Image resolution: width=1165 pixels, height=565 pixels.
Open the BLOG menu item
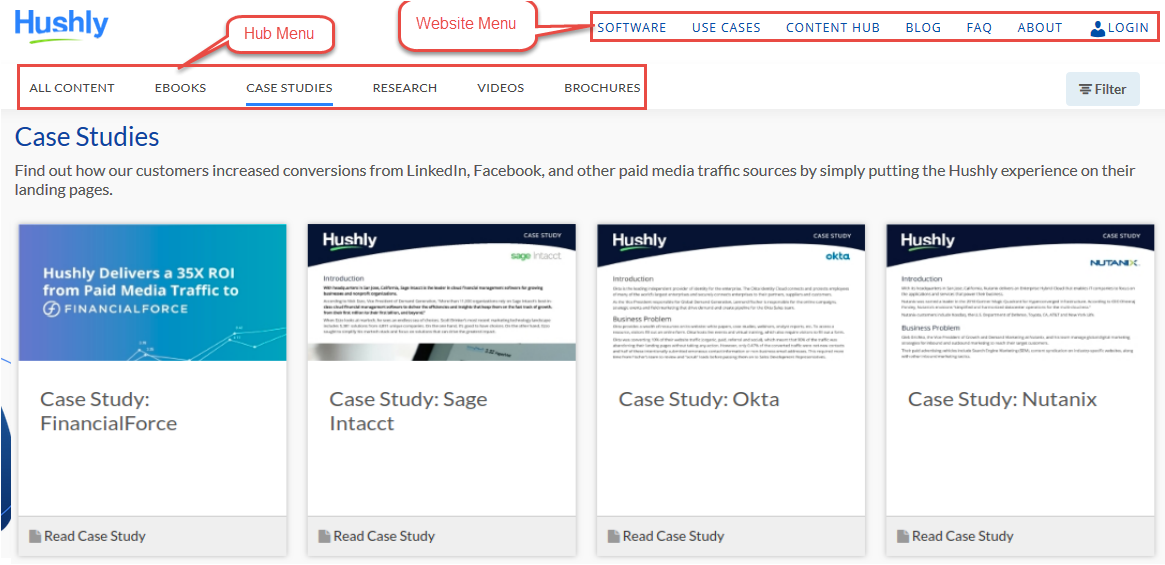point(923,28)
